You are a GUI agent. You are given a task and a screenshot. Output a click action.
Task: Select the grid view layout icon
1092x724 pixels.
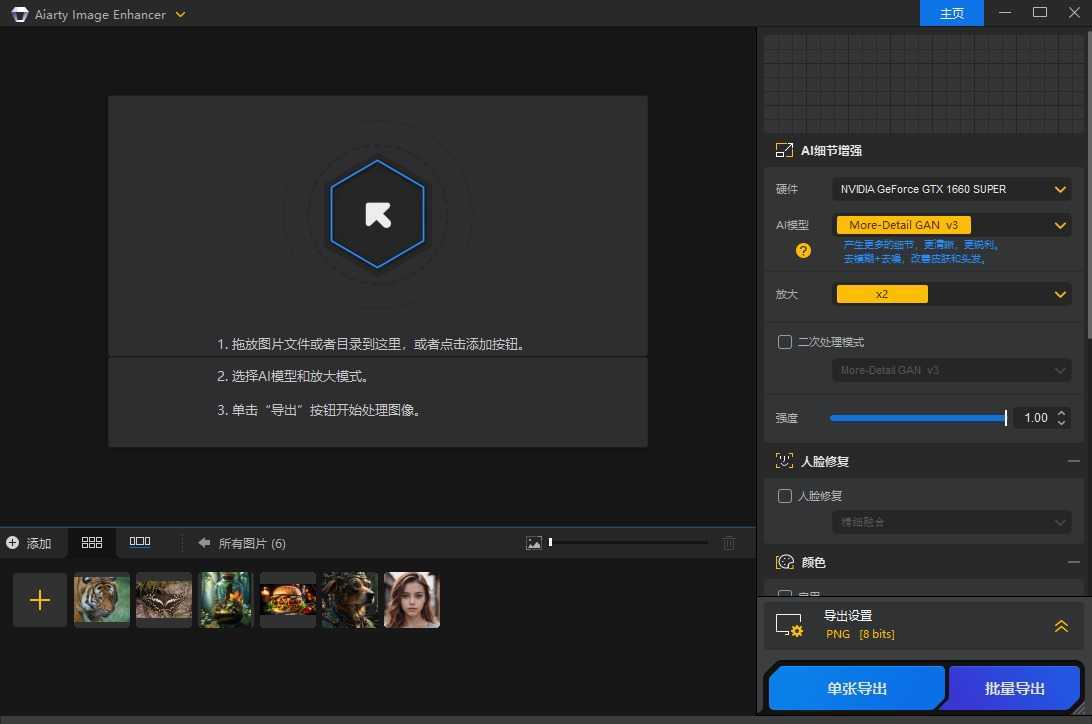tap(92, 543)
